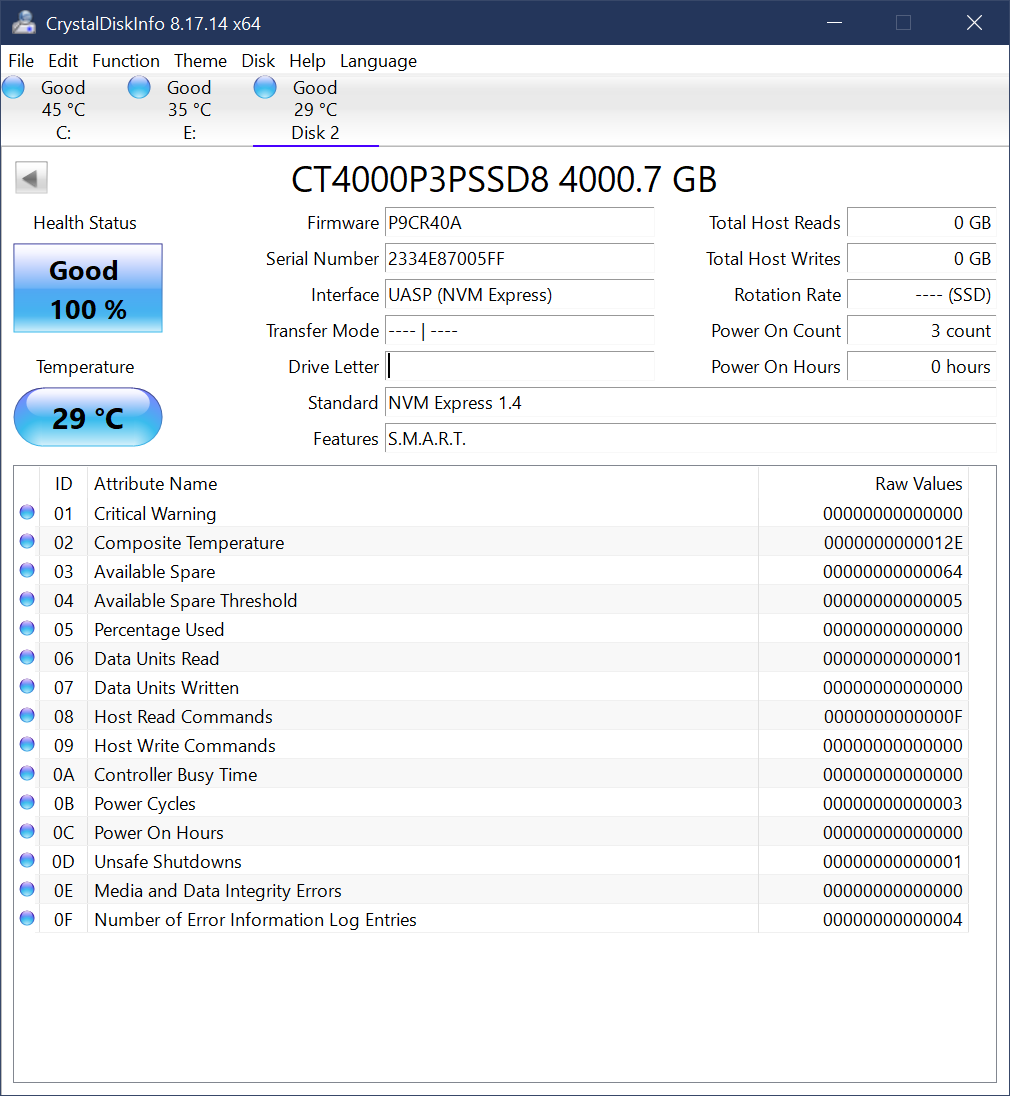Select the C: drive tab

click(64, 110)
